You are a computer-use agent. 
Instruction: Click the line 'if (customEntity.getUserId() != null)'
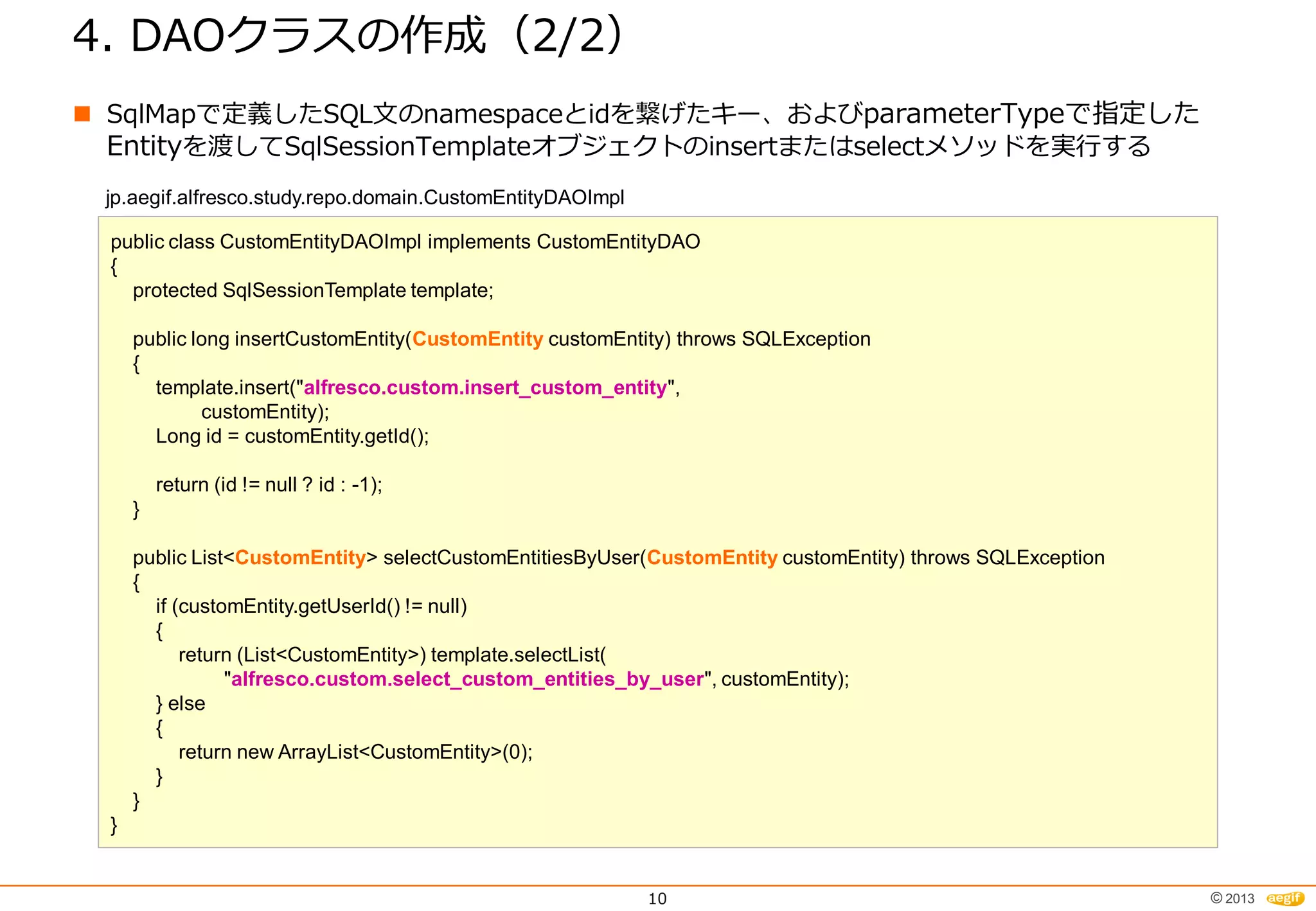point(312,606)
